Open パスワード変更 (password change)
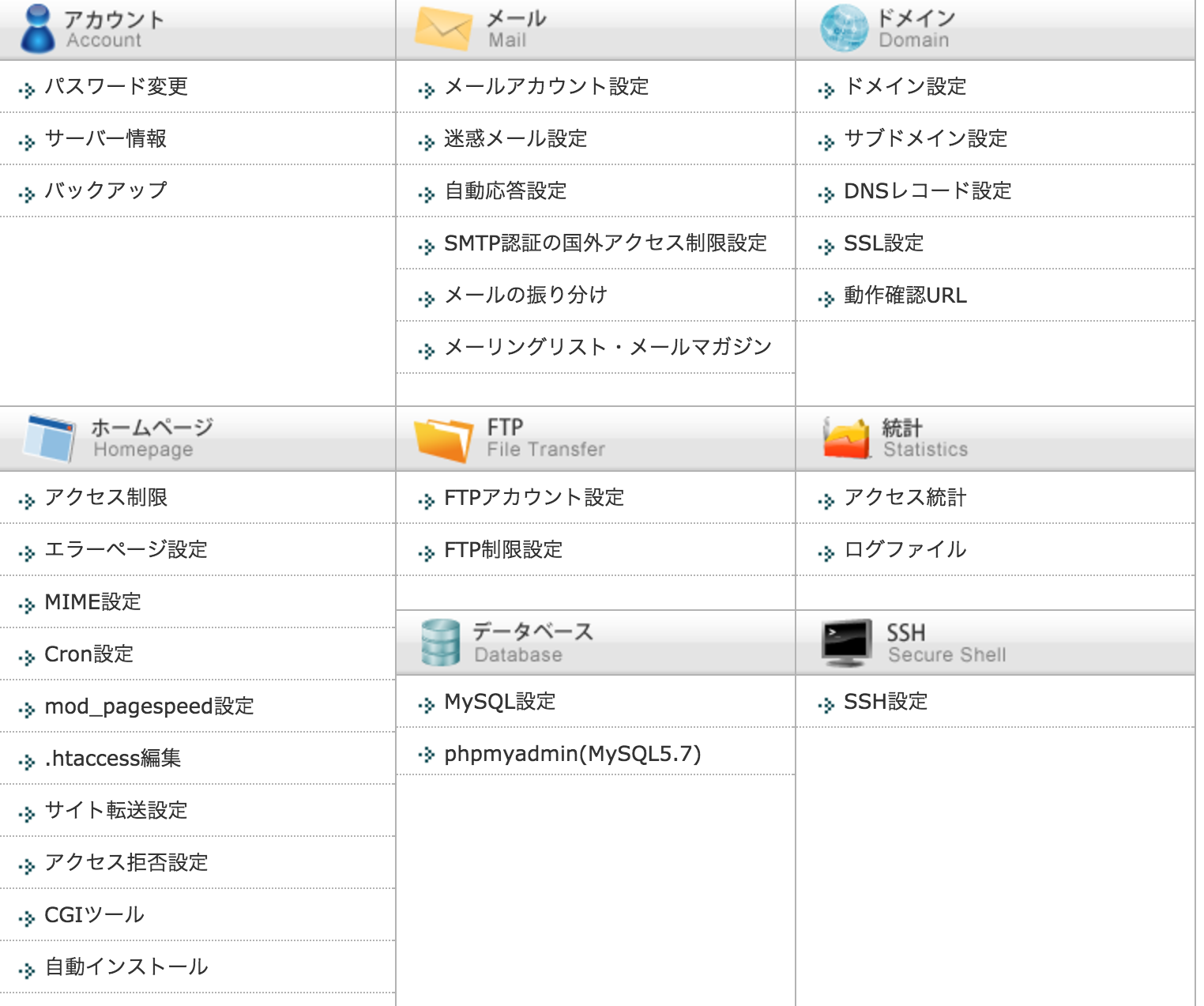Viewport: 1204px width, 1006px height. [116, 86]
